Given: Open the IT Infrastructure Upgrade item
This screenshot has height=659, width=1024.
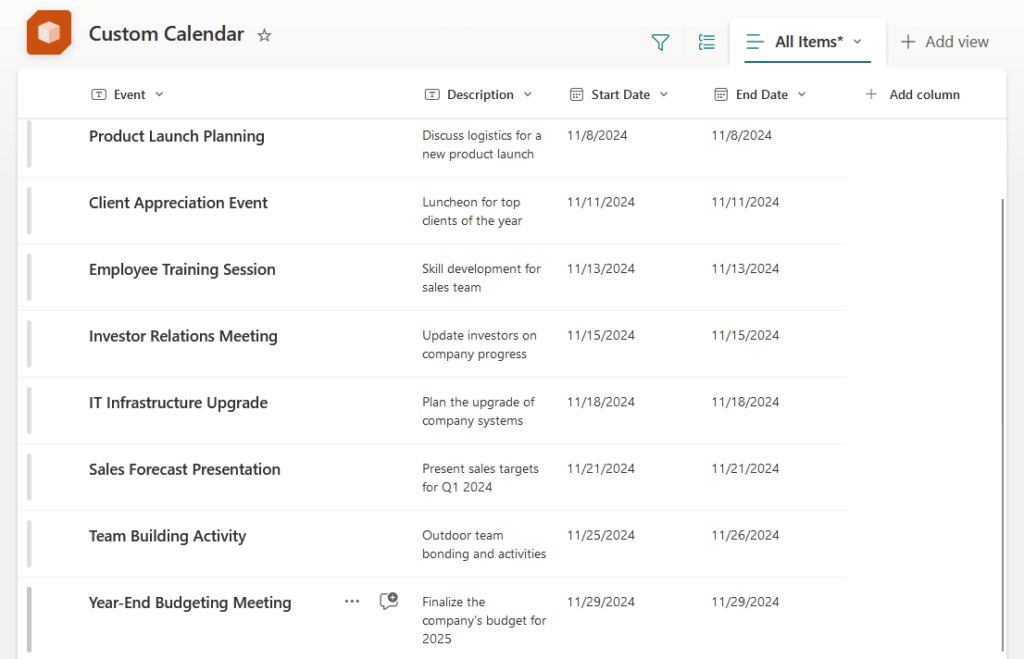Looking at the screenshot, I should click(178, 403).
